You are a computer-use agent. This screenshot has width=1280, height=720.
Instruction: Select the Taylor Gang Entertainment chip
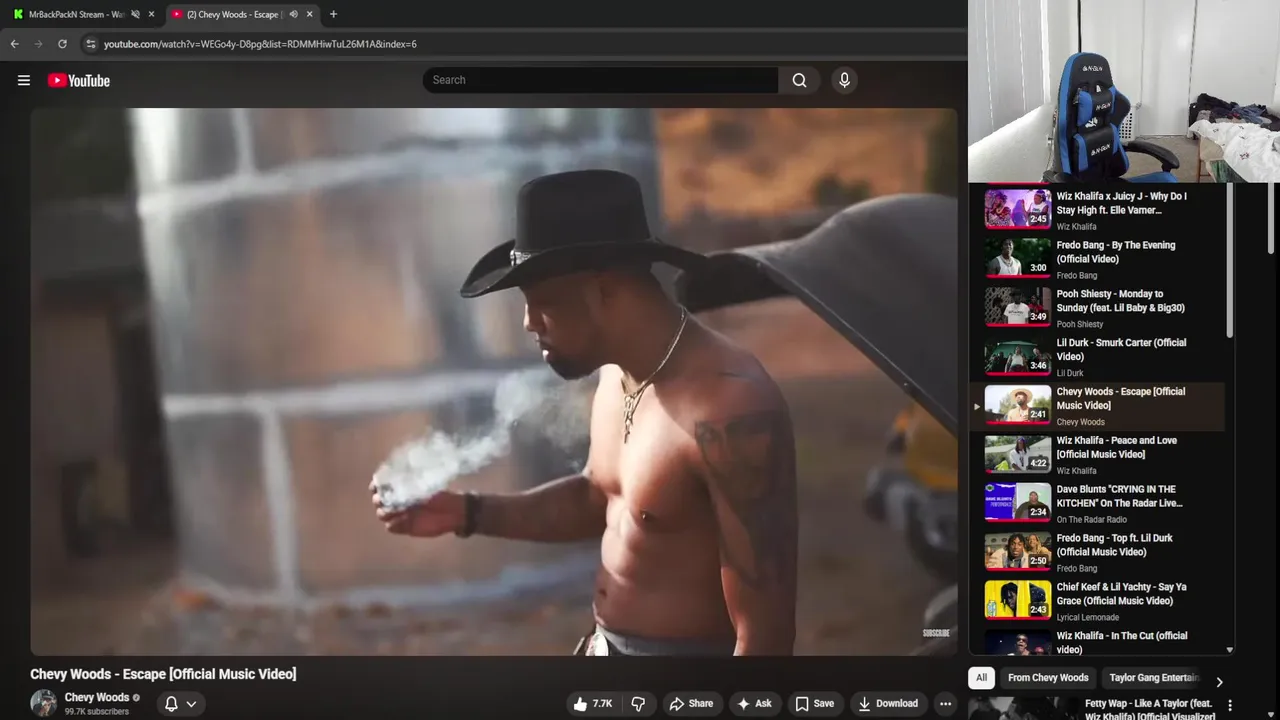(x=1153, y=677)
